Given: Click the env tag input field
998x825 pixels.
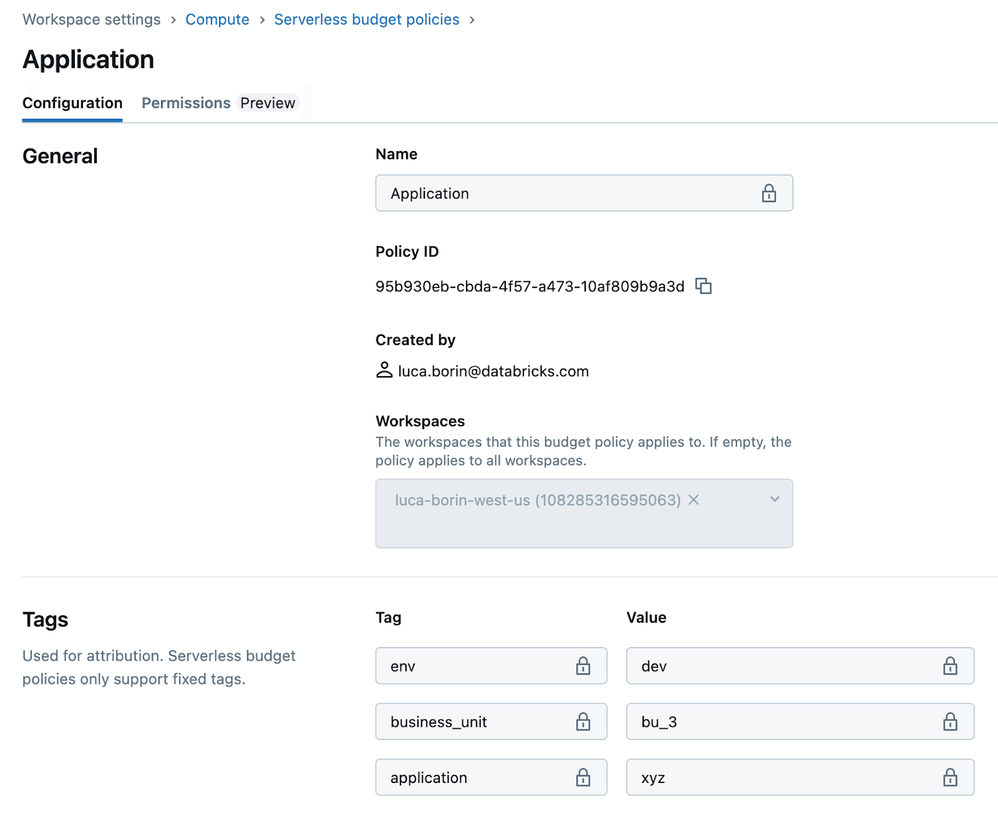Looking at the screenshot, I should (470, 666).
